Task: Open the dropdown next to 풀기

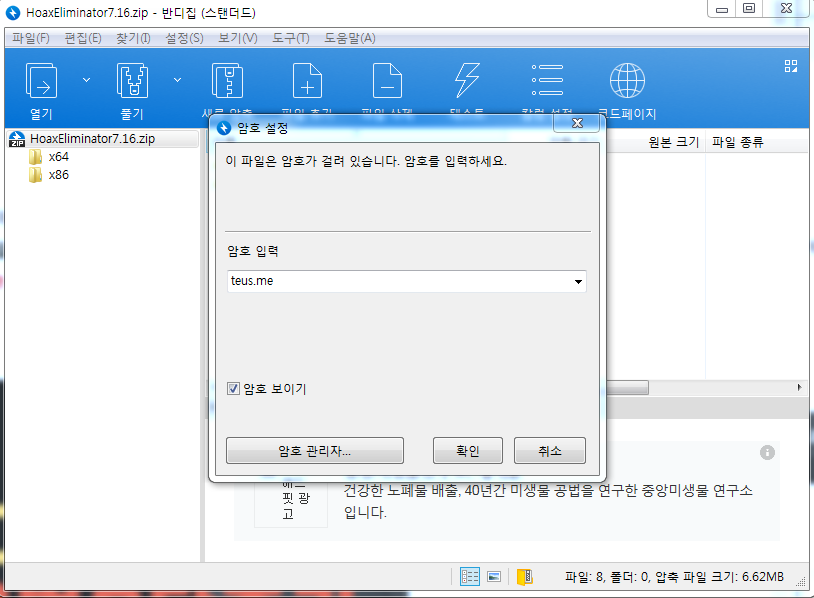Action: 177,79
